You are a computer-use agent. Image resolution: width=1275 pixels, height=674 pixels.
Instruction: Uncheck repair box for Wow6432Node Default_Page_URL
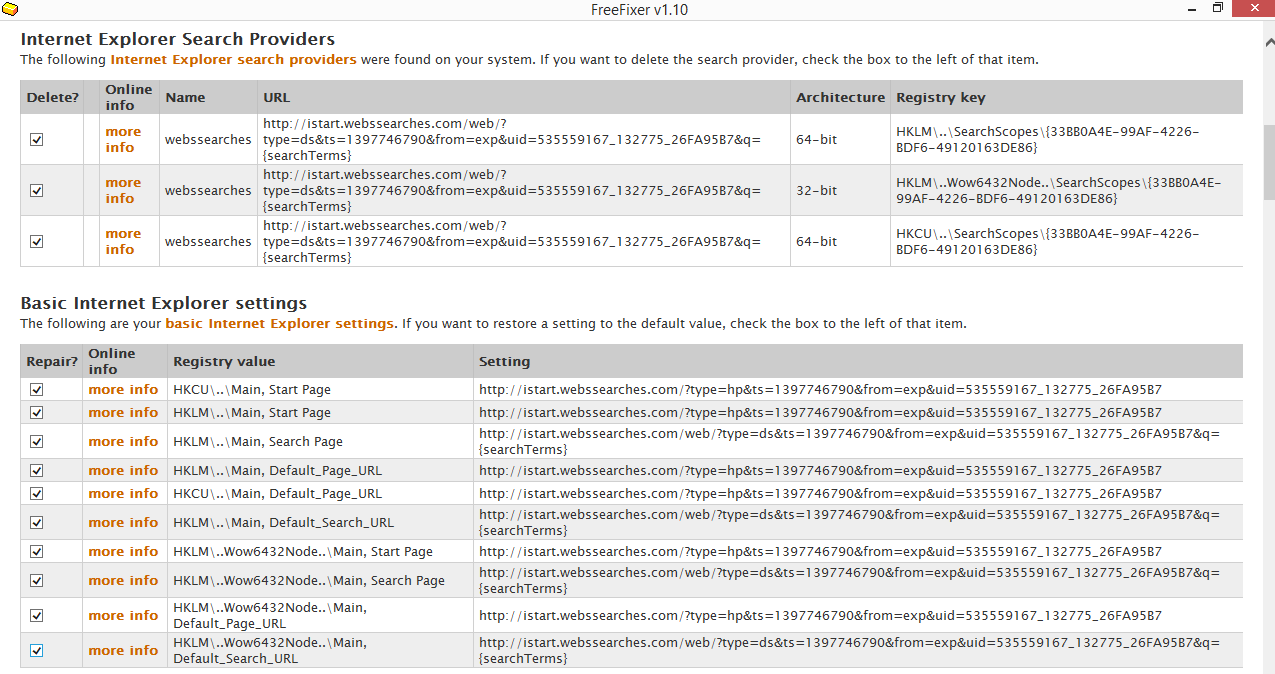click(37, 616)
